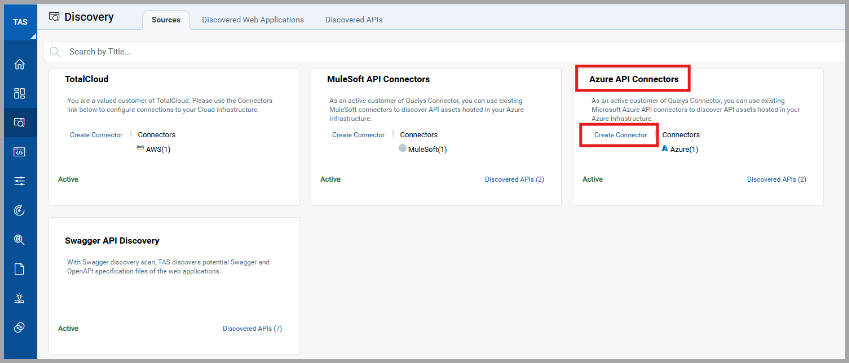Create Connector under MuleSoft API Connectors

[358, 135]
